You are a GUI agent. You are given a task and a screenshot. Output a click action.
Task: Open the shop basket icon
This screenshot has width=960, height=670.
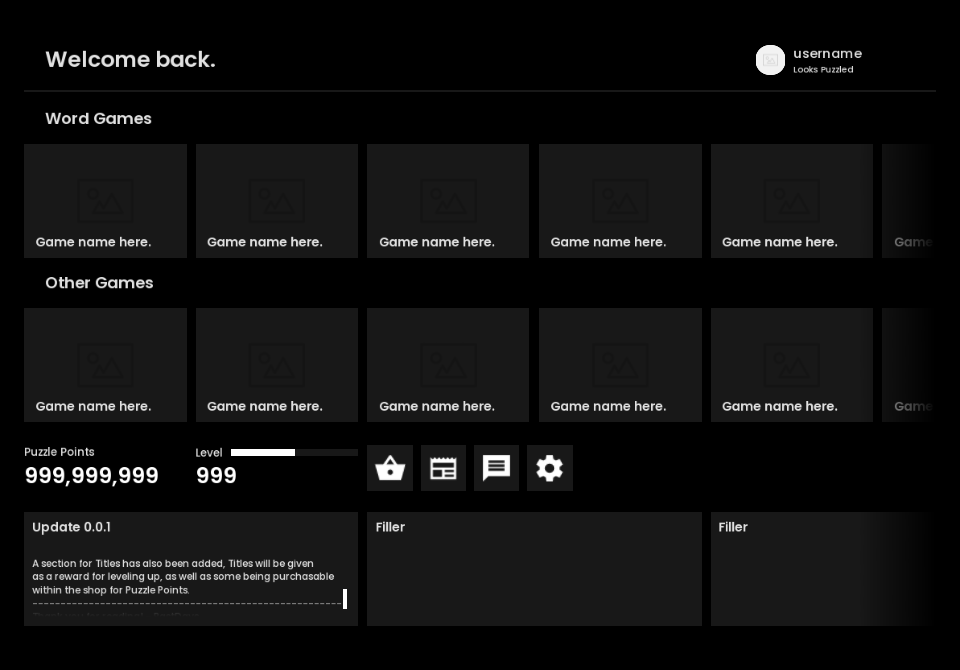[x=390, y=468]
